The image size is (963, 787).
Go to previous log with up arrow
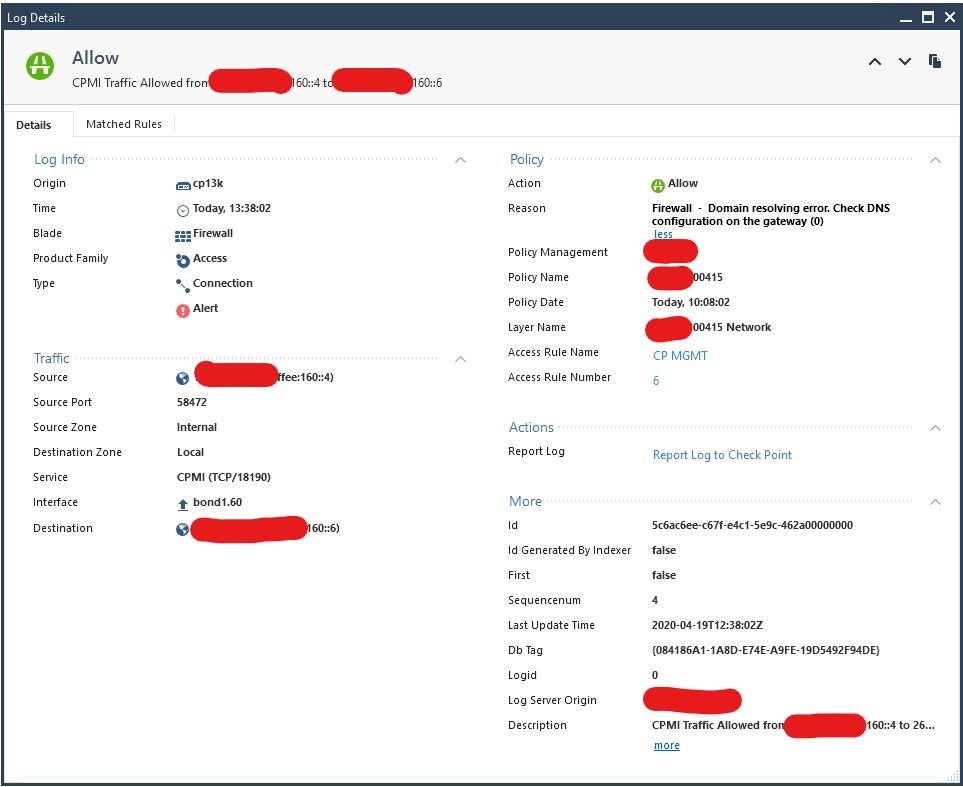(x=874, y=62)
